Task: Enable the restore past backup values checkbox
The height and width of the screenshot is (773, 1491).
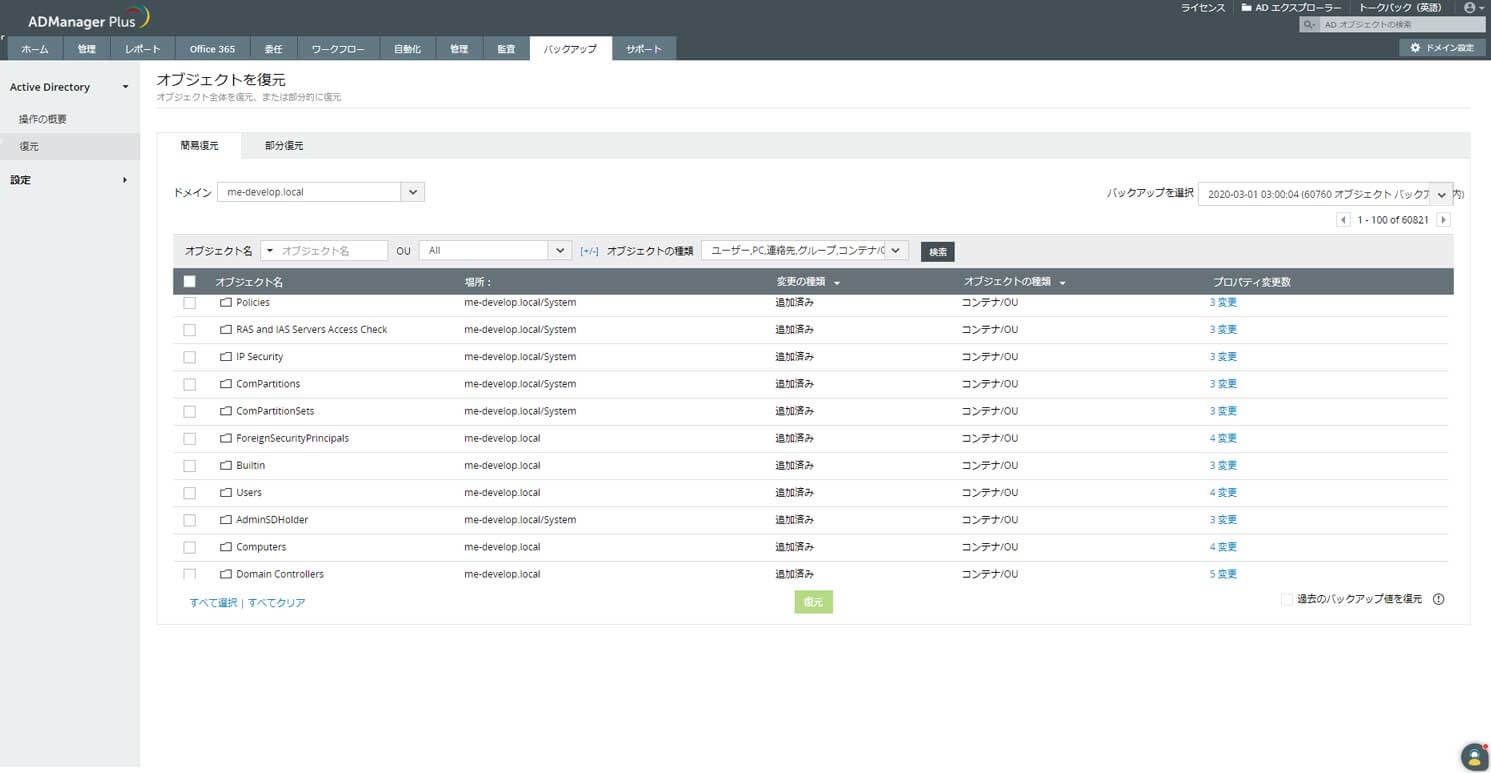Action: (1287, 599)
